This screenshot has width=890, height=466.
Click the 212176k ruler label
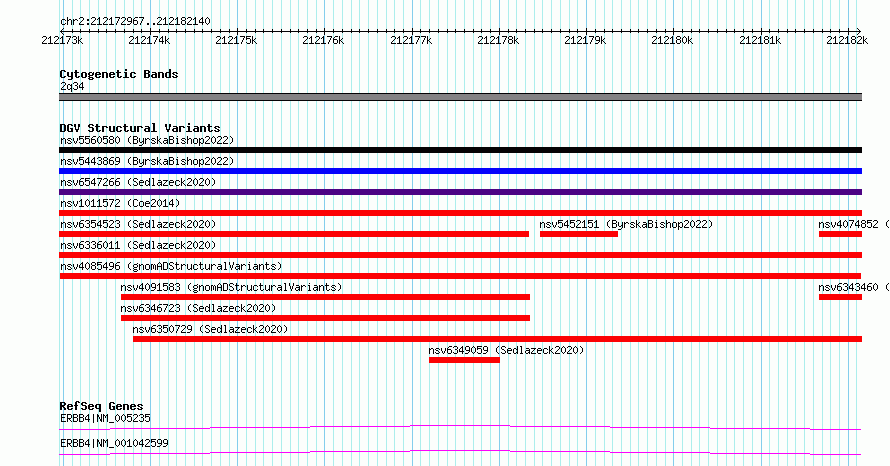point(323,40)
